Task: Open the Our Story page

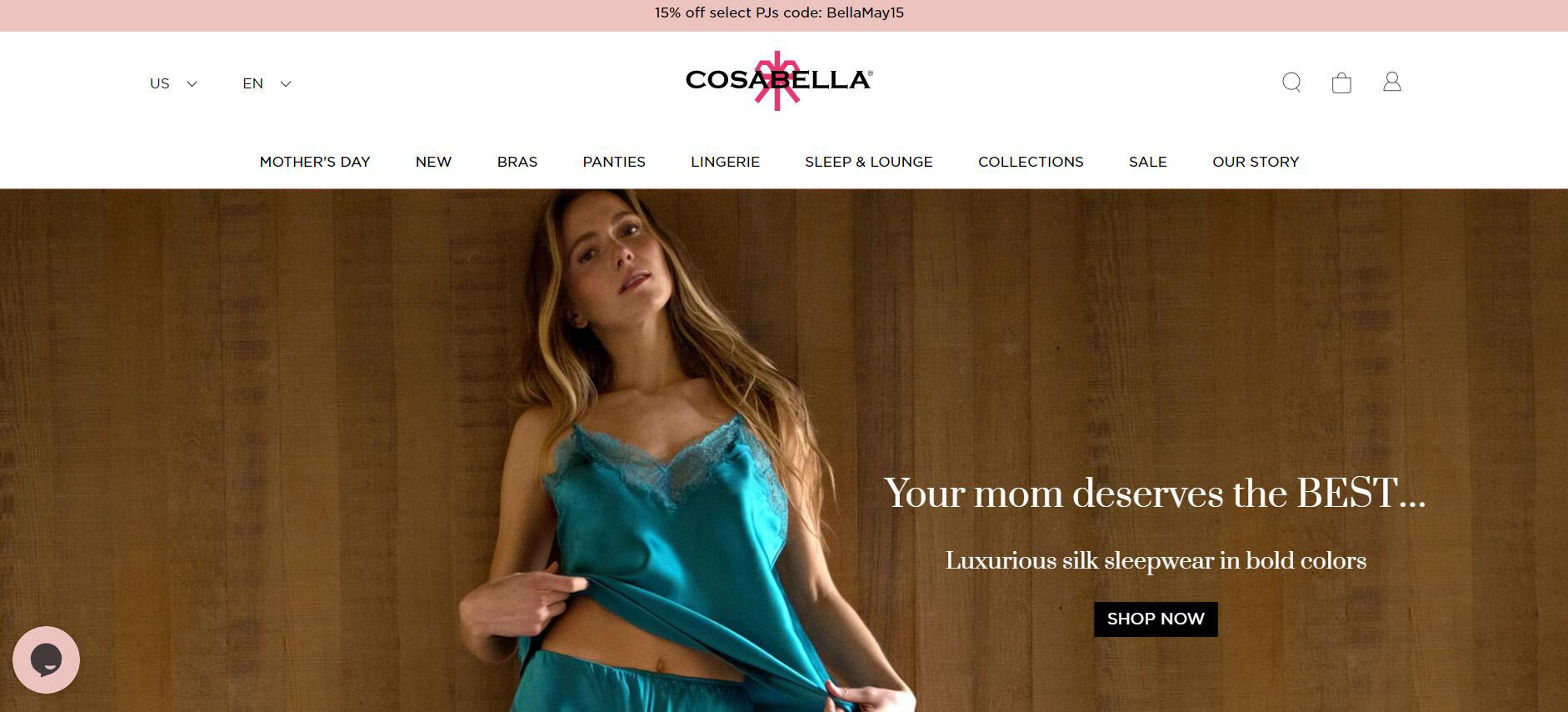Action: [x=1256, y=162]
